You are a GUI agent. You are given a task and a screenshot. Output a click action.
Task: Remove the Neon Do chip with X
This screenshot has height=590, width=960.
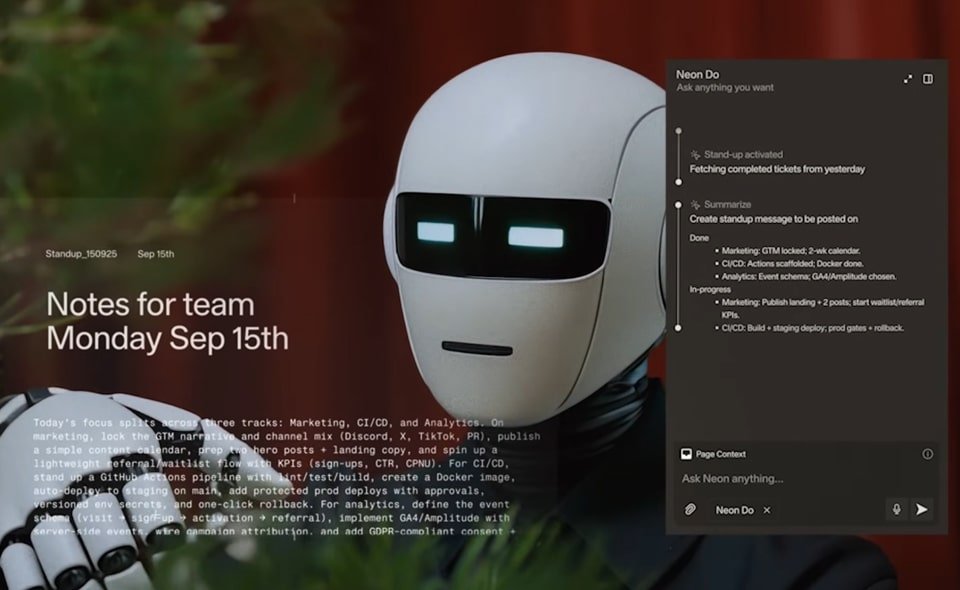(767, 510)
